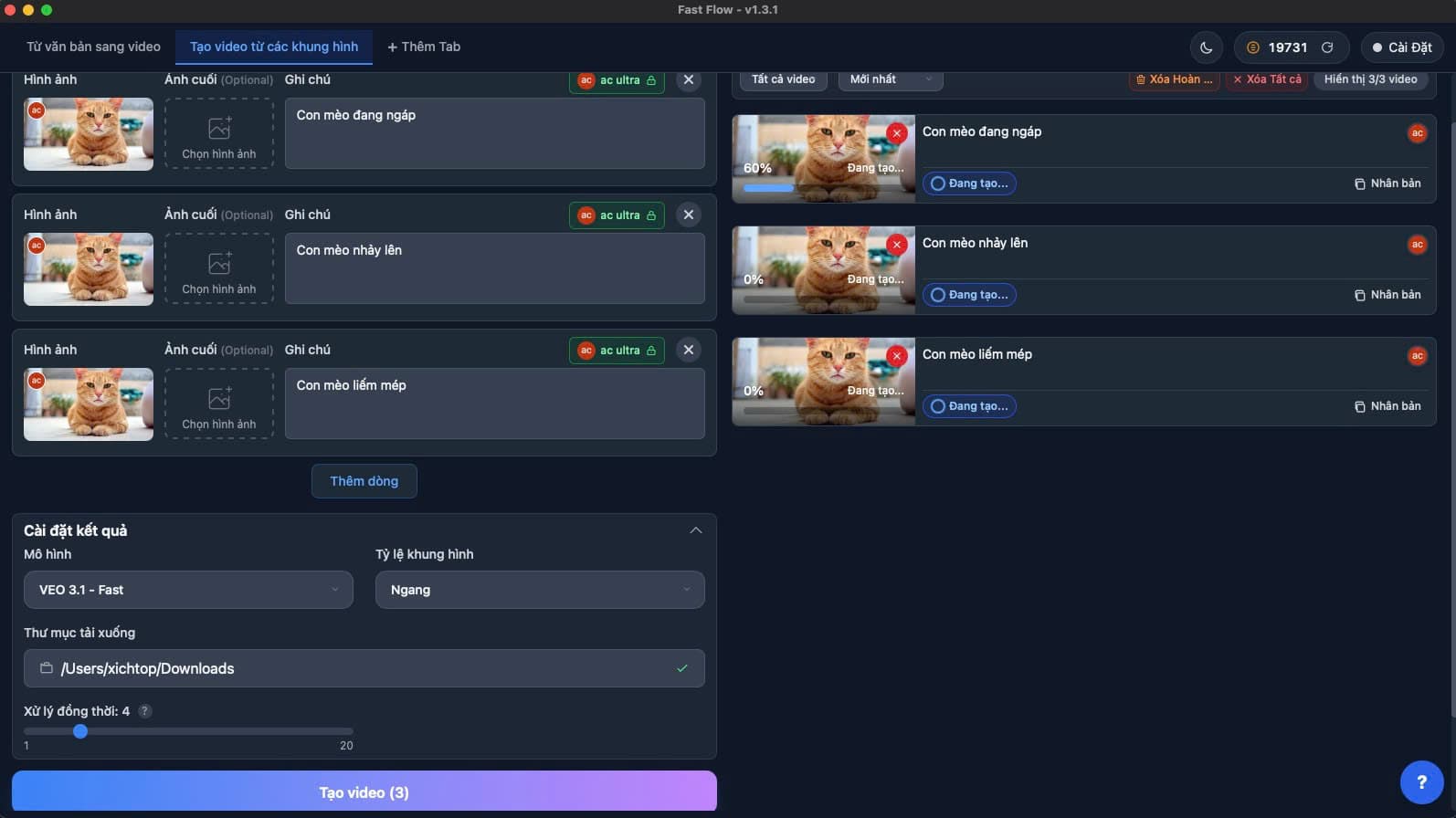1456x818 pixels.
Task: Cancel the Con mèo liếm mép video generation
Action: point(897,356)
